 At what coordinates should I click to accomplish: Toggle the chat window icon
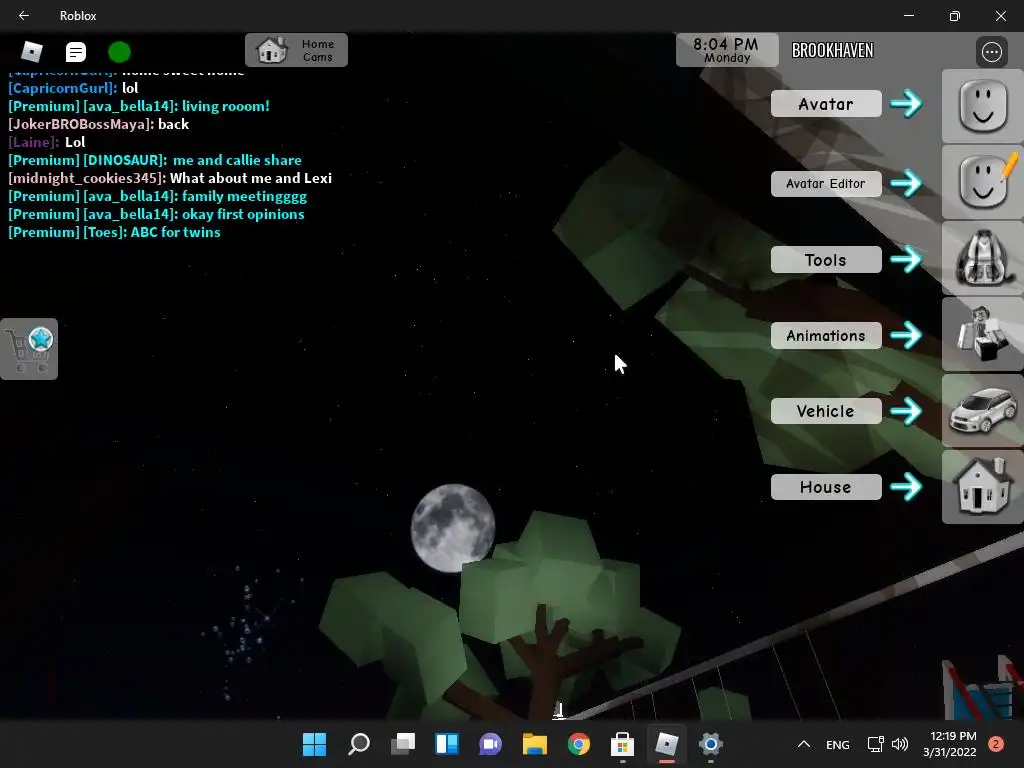coord(76,51)
